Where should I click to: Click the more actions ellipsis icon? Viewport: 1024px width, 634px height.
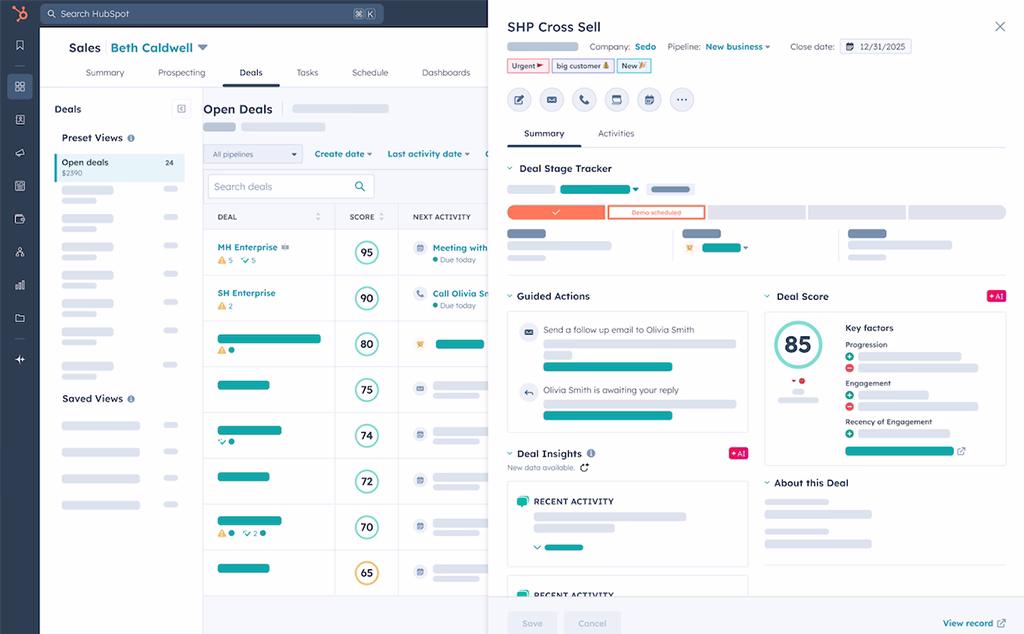pyautogui.click(x=683, y=99)
